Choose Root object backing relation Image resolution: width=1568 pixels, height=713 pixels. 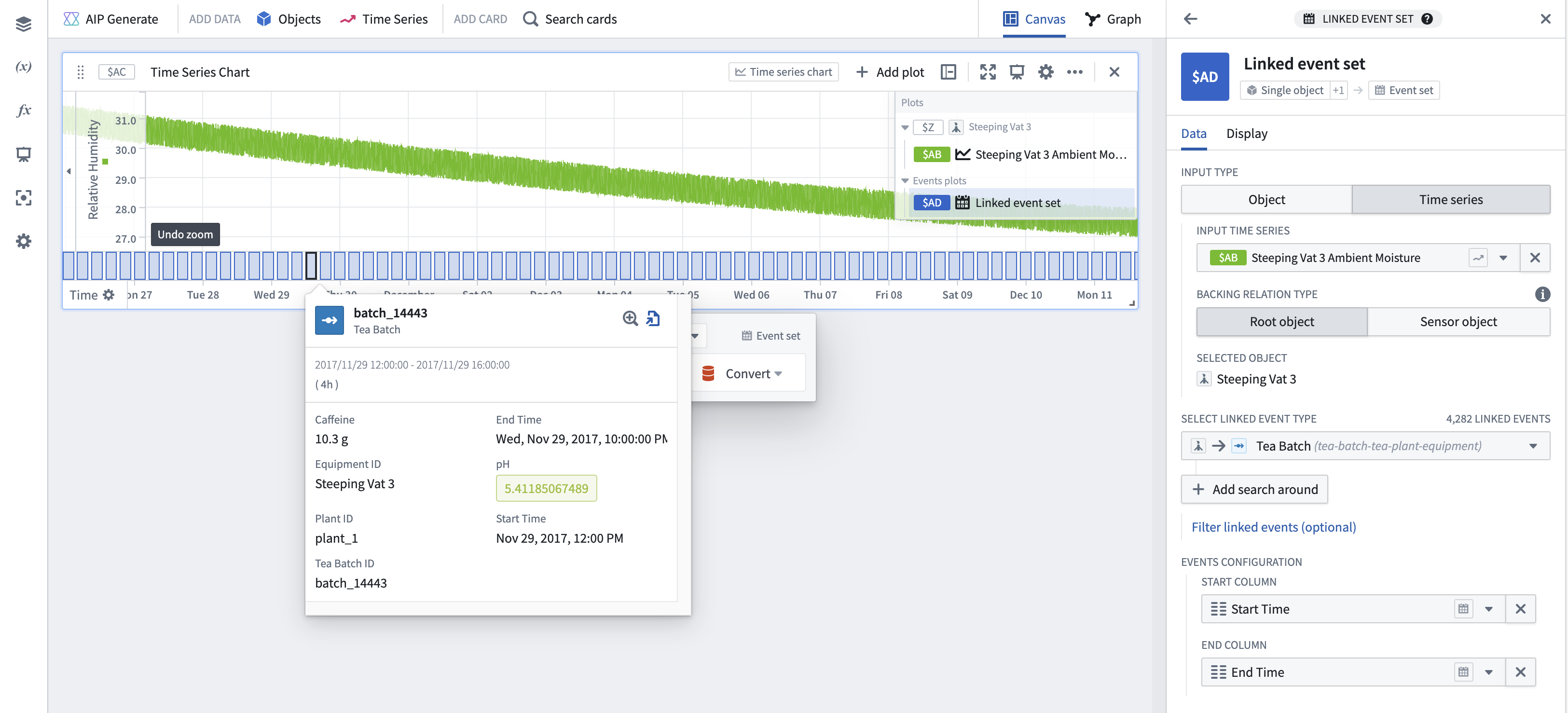tap(1281, 321)
